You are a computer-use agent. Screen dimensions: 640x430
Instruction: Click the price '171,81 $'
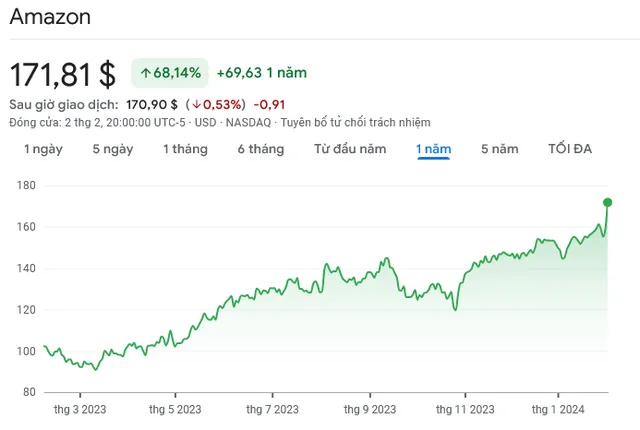point(62,74)
